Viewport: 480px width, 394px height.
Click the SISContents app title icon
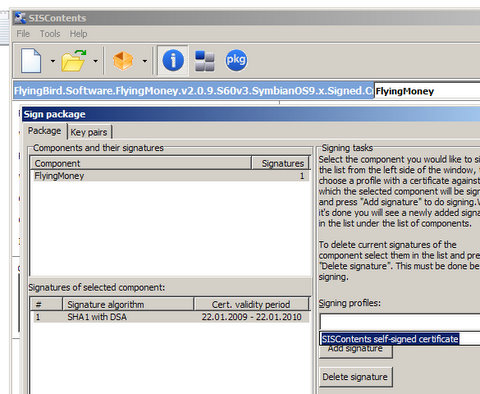(20, 18)
